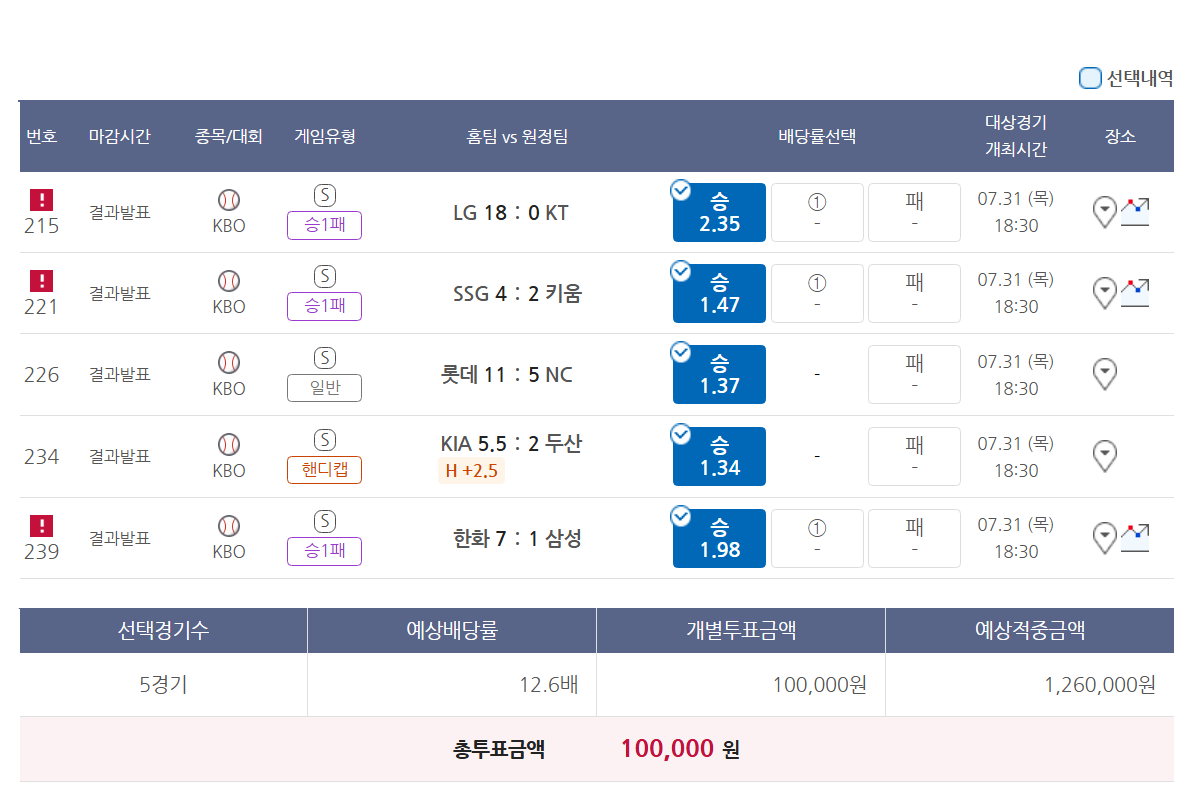The image size is (1187, 800).
Task: Deselect 승 1.98 for 한화 vs 삼성
Action: pos(719,538)
